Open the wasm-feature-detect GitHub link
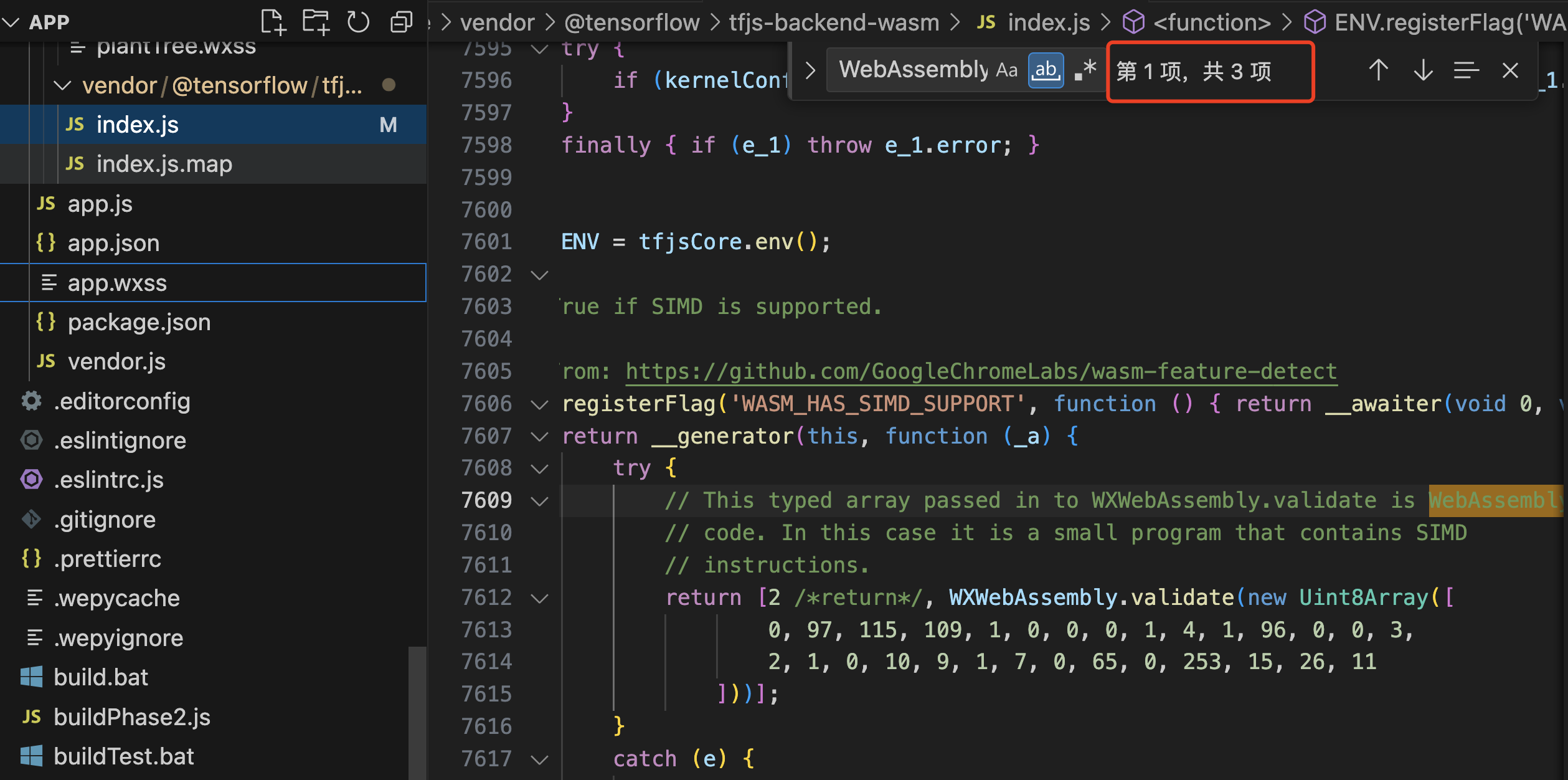This screenshot has height=780, width=1568. click(981, 371)
